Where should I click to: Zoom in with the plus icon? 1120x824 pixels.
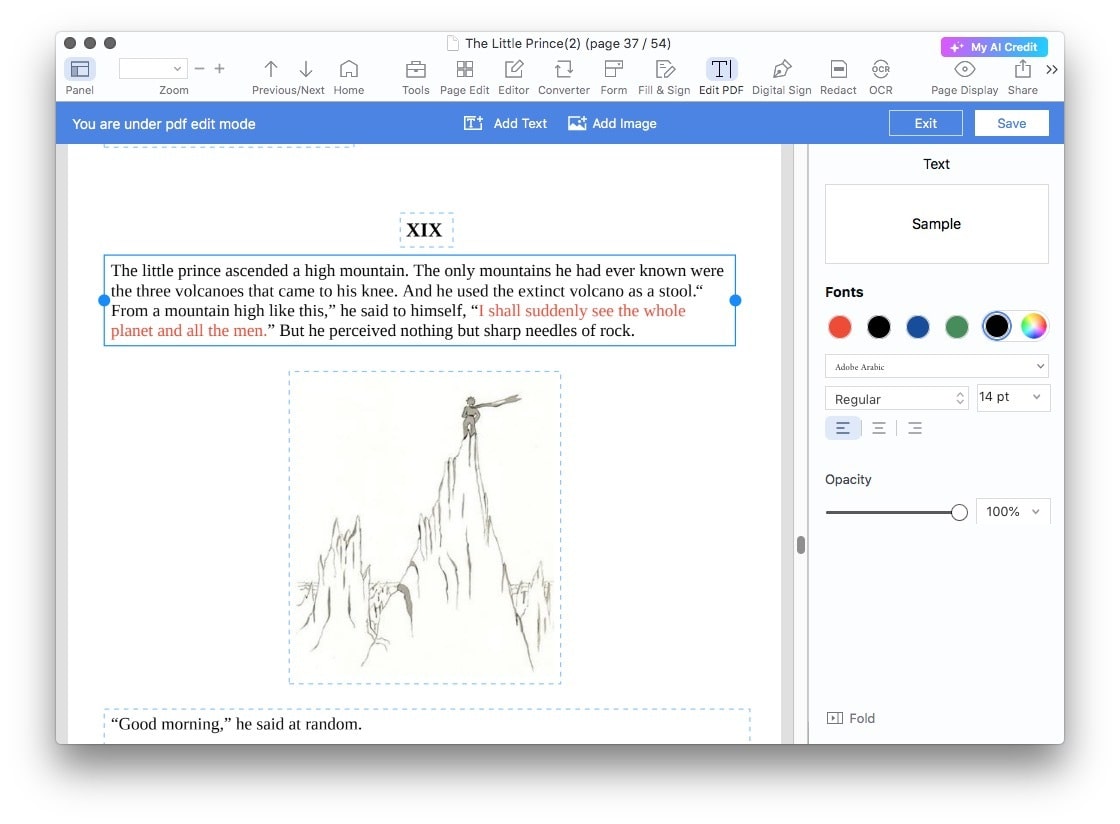219,69
